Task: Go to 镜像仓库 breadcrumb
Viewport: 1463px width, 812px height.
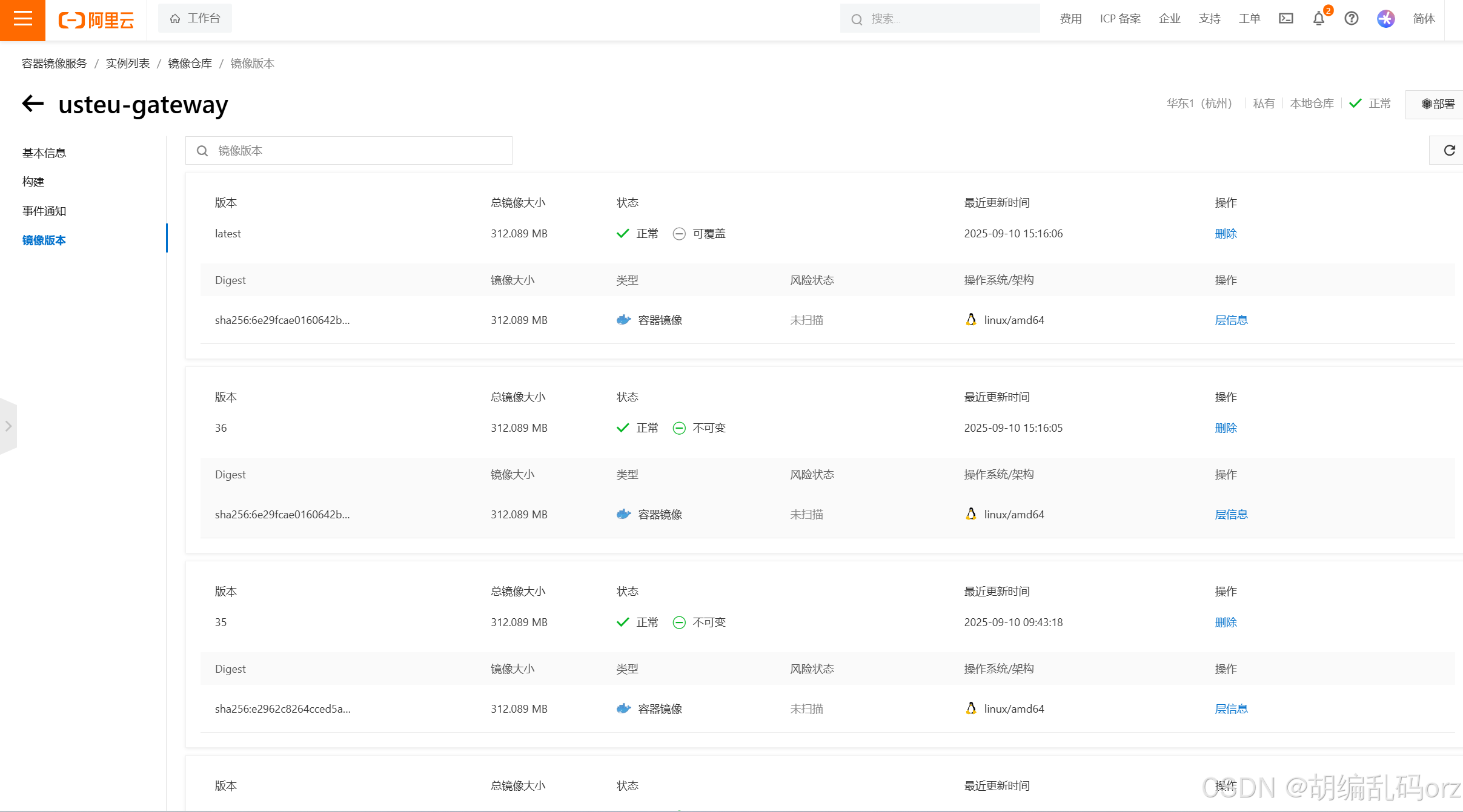Action: coord(190,64)
